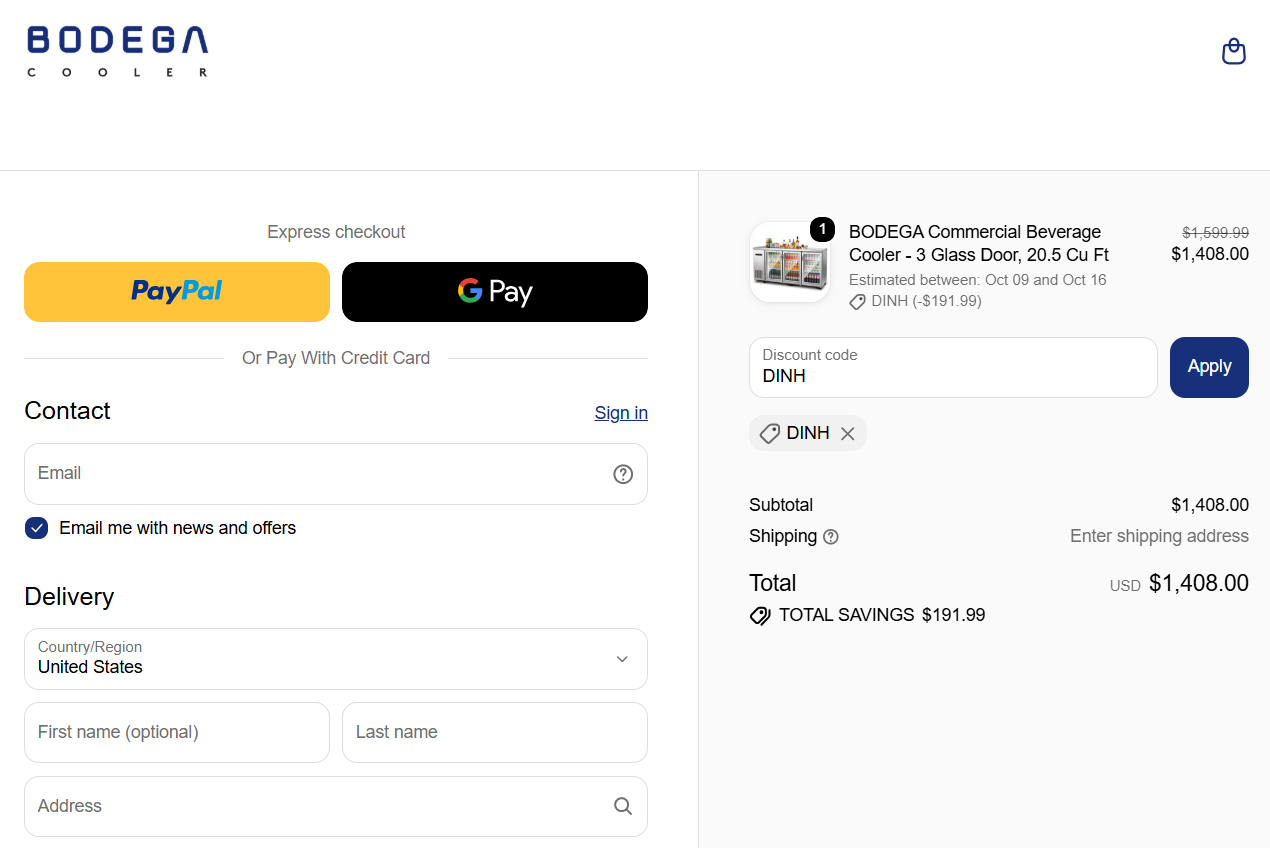Click the item quantity badge on the cooler
This screenshot has width=1270, height=848.
(822, 229)
